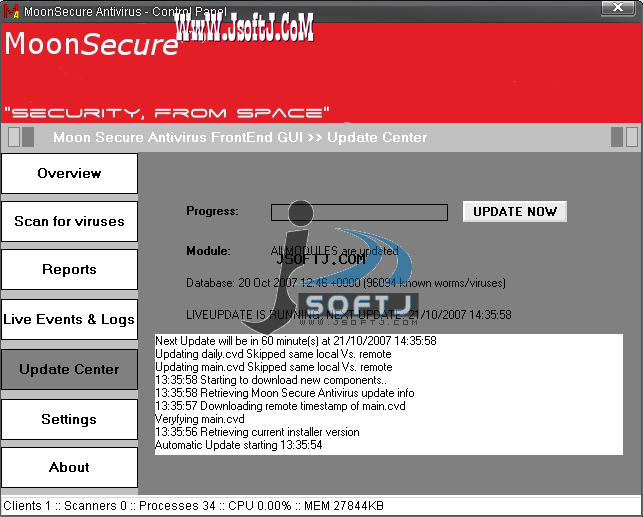Show Live Events & Logs
The width and height of the screenshot is (643, 517).
(69, 319)
